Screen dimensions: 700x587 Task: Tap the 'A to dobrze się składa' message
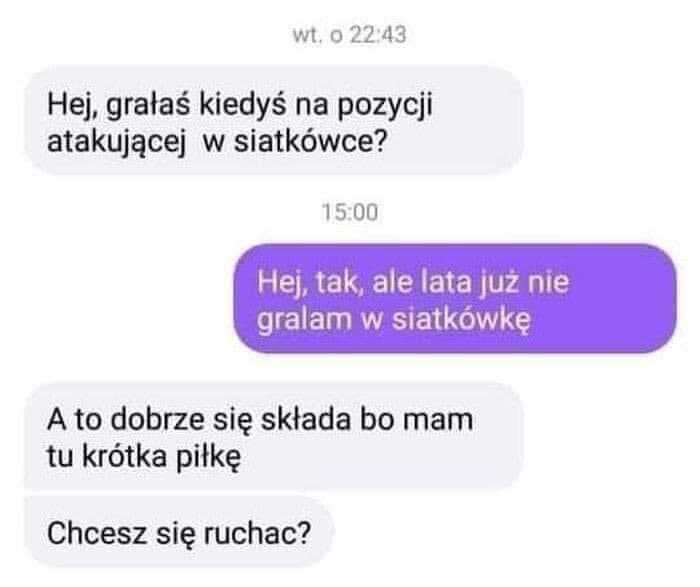point(274,436)
